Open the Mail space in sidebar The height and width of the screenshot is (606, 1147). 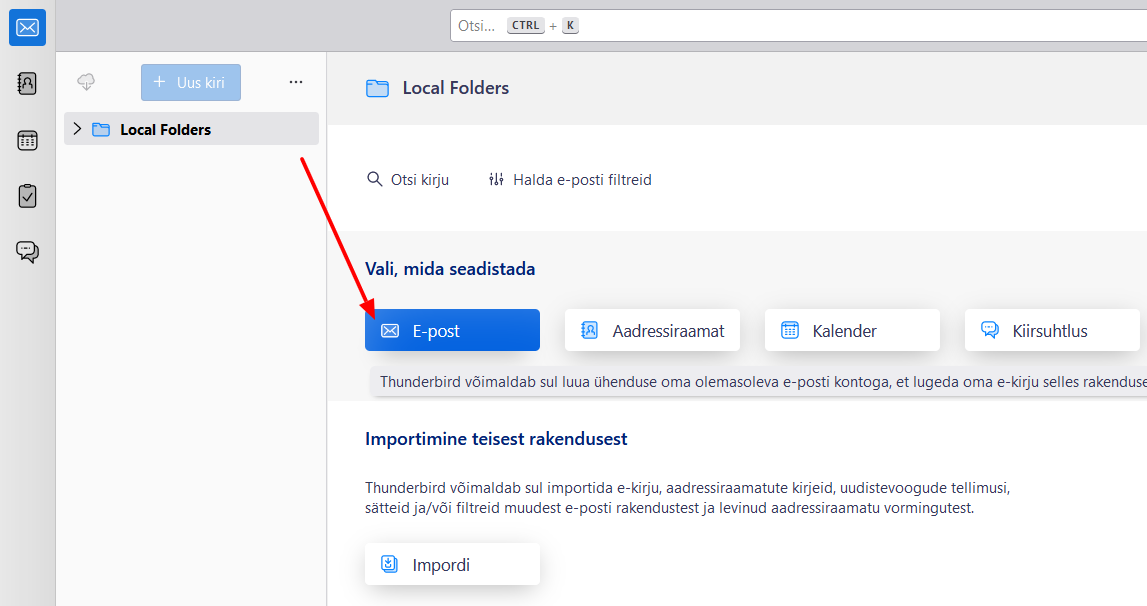pyautogui.click(x=27, y=28)
